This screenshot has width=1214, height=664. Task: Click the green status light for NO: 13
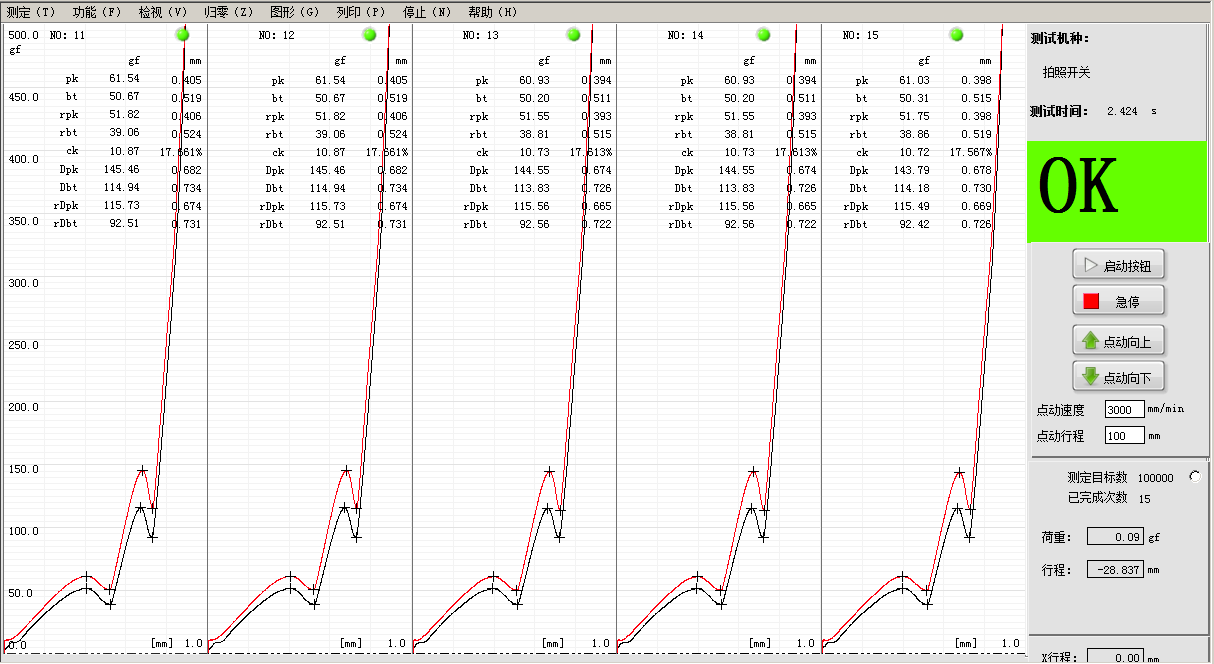[573, 35]
